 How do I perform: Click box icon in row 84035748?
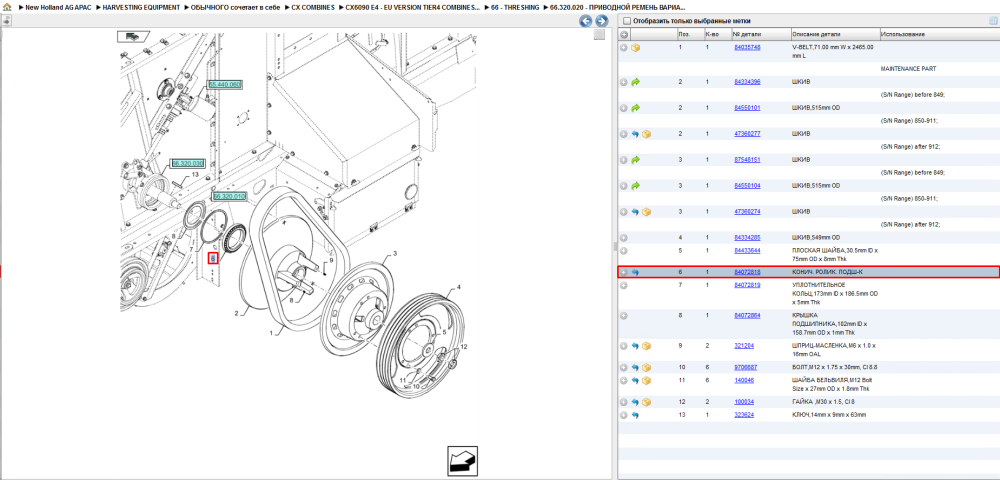636,48
